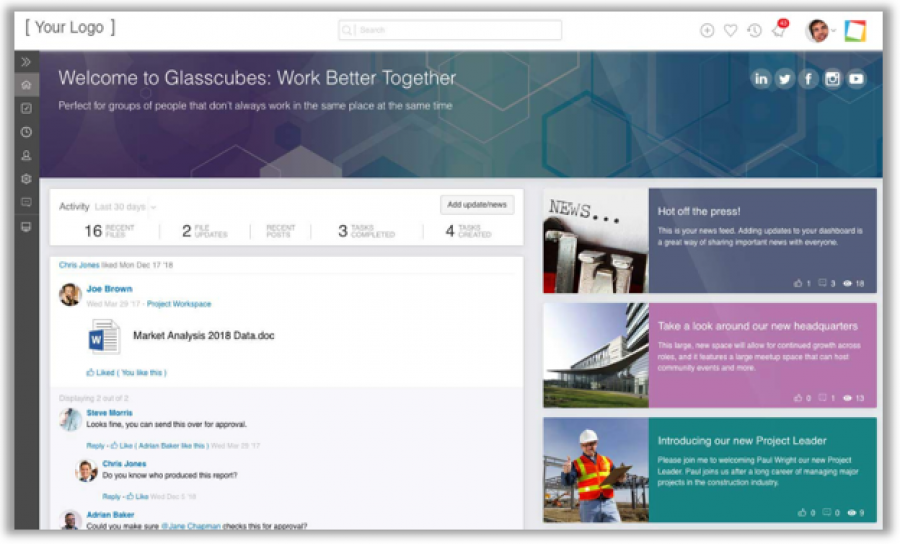Focus the Search input field
The image size is (900, 544).
pos(450,30)
